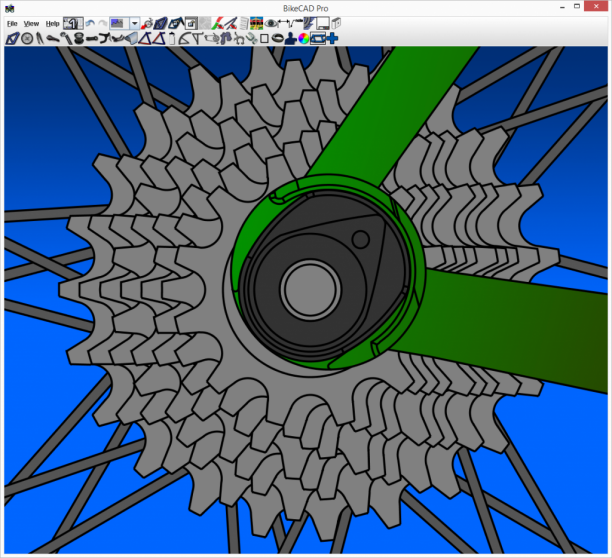The image size is (612, 558).
Task: Select the fork component icon
Action: coord(40,39)
